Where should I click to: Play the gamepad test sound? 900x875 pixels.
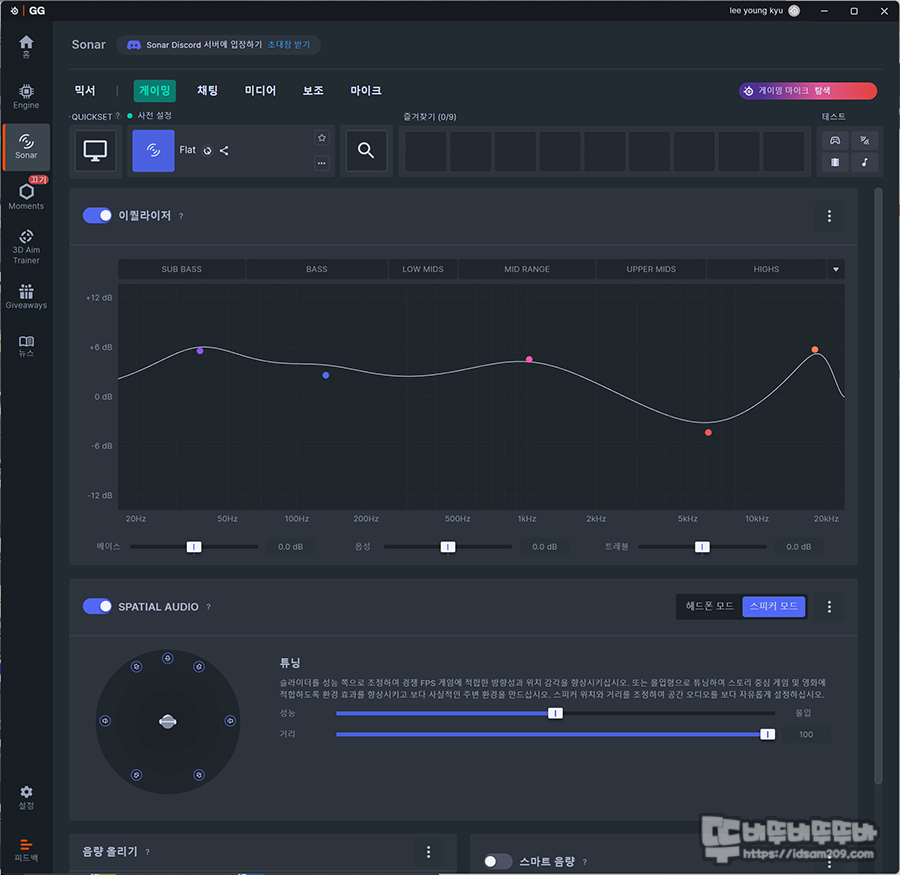835,141
